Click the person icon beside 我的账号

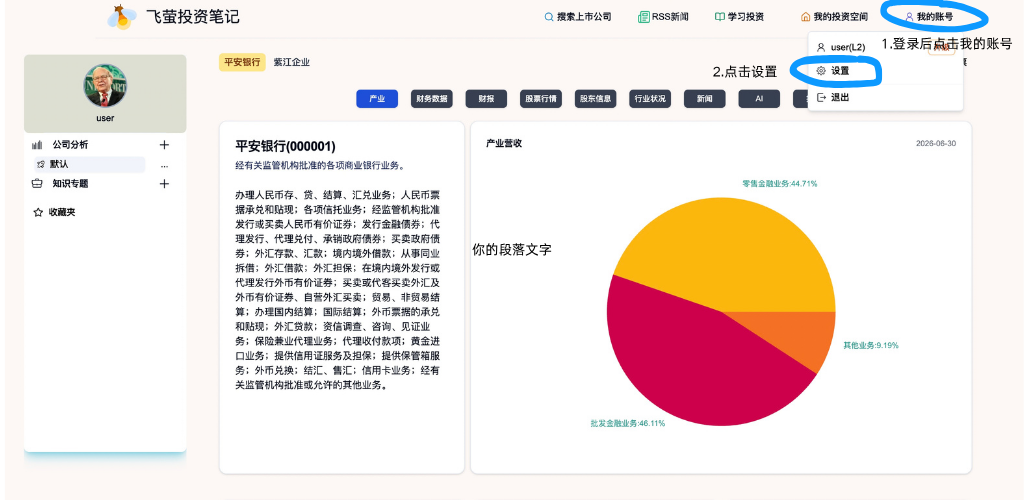909,17
